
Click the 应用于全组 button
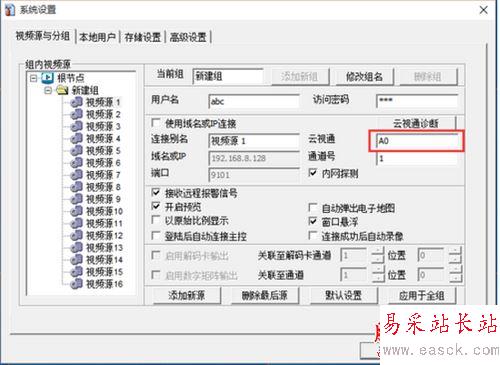[x=422, y=296]
